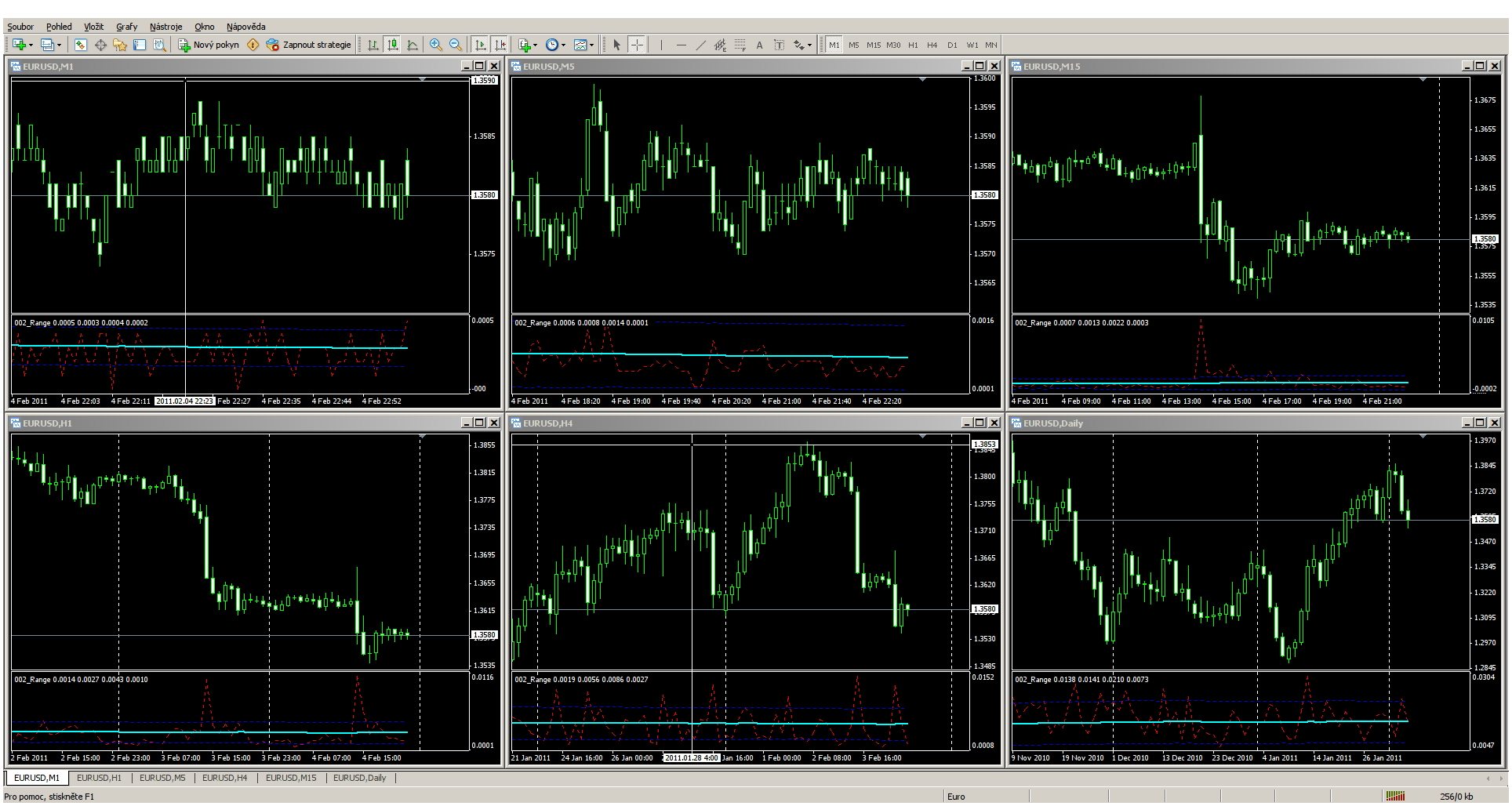This screenshot has height=806, width=1512.
Task: Open the Terminal panel icon
Action: [140, 45]
